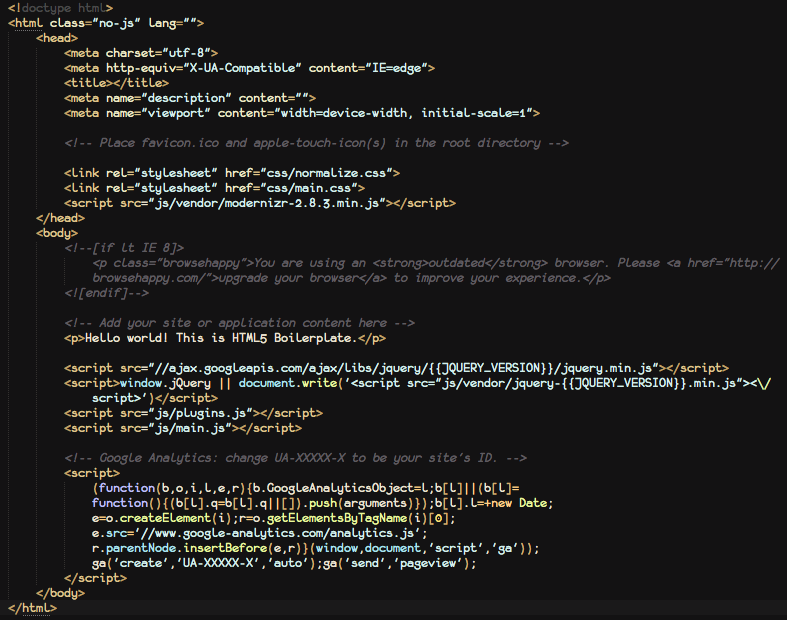Click the "Add your site or application content here" comment

click(x=239, y=323)
